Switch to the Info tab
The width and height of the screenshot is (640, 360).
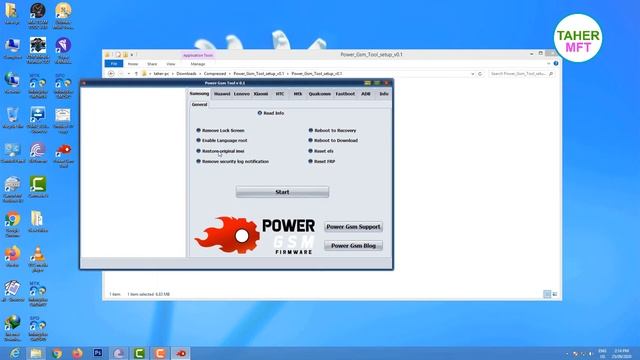click(384, 94)
